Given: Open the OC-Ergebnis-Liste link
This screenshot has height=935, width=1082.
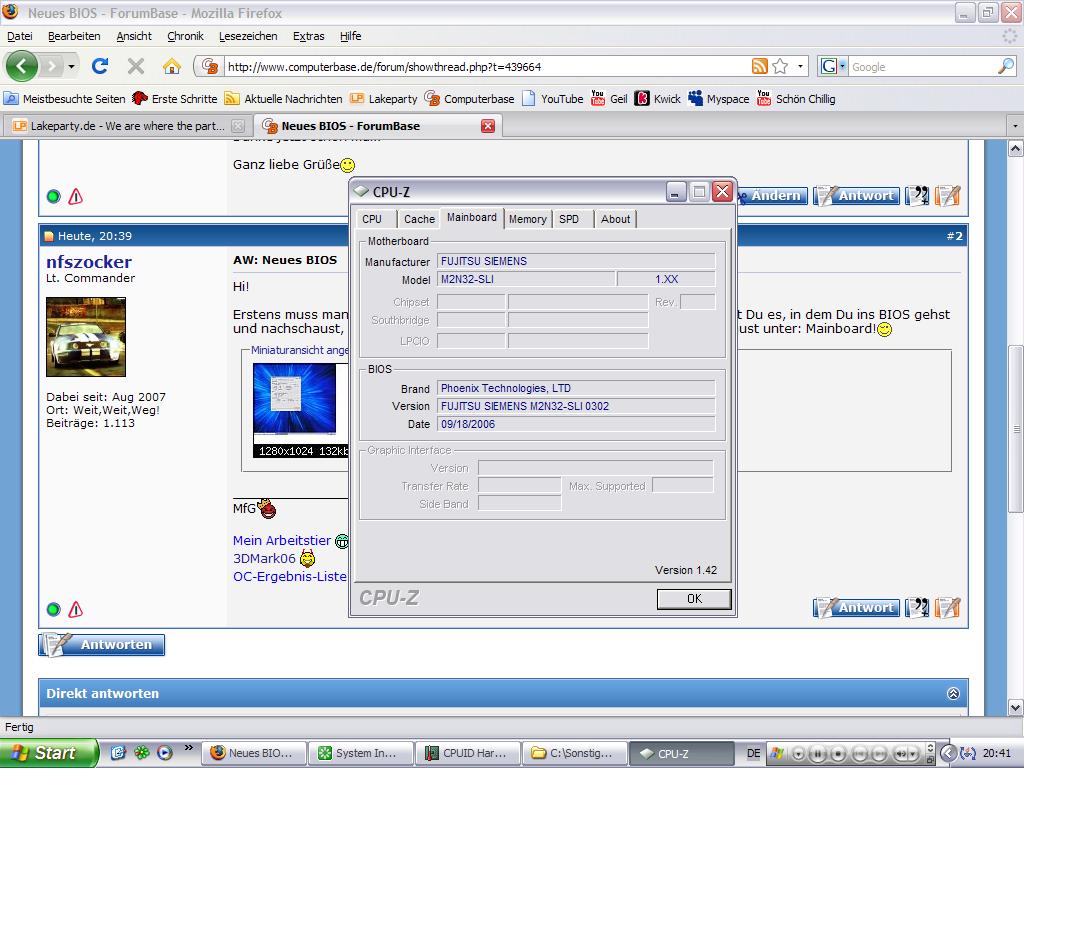Looking at the screenshot, I should pyautogui.click(x=290, y=576).
